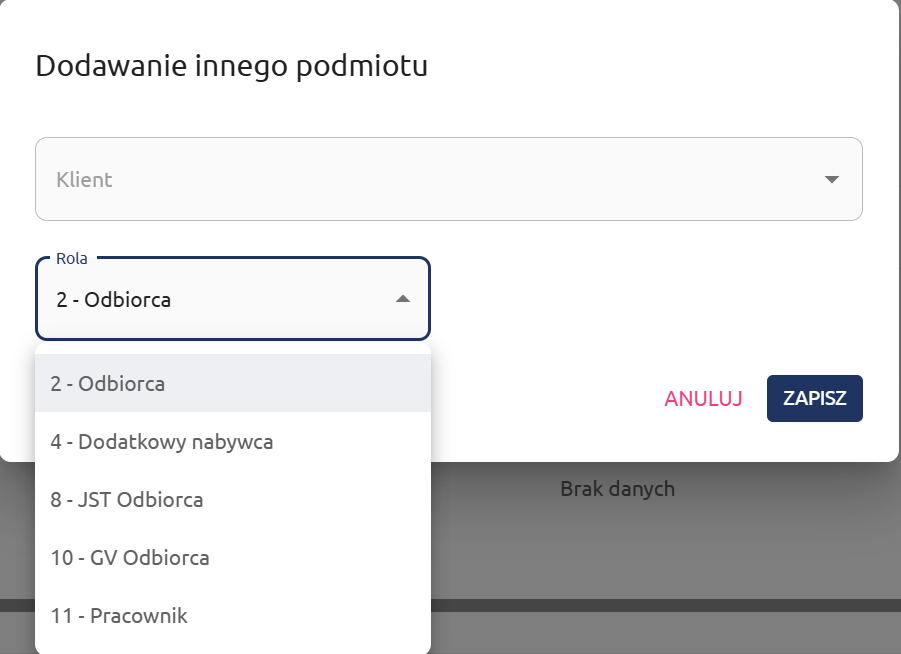Click the "Klient" placeholder text
The image size is (901, 654).
point(85,180)
